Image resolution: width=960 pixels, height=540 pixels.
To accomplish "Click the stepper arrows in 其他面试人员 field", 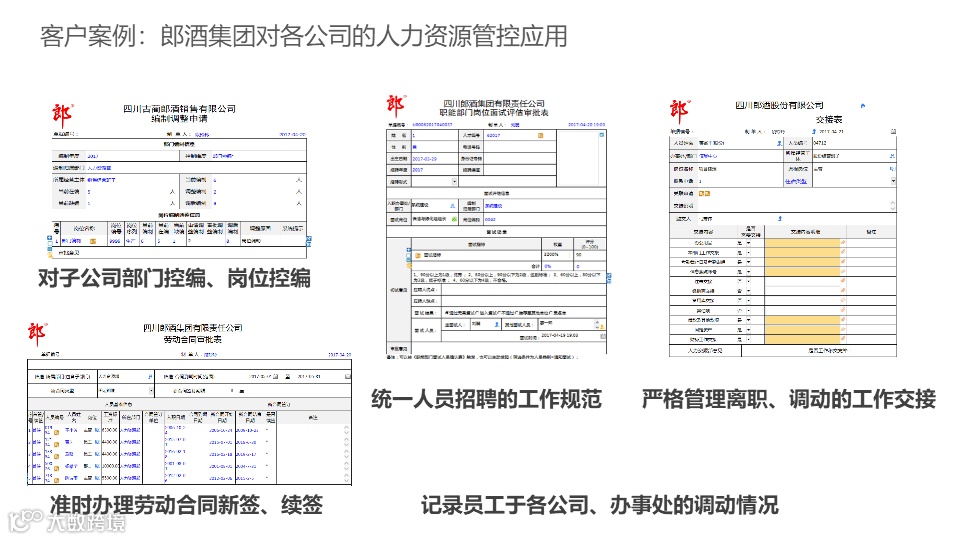I will click(x=597, y=324).
